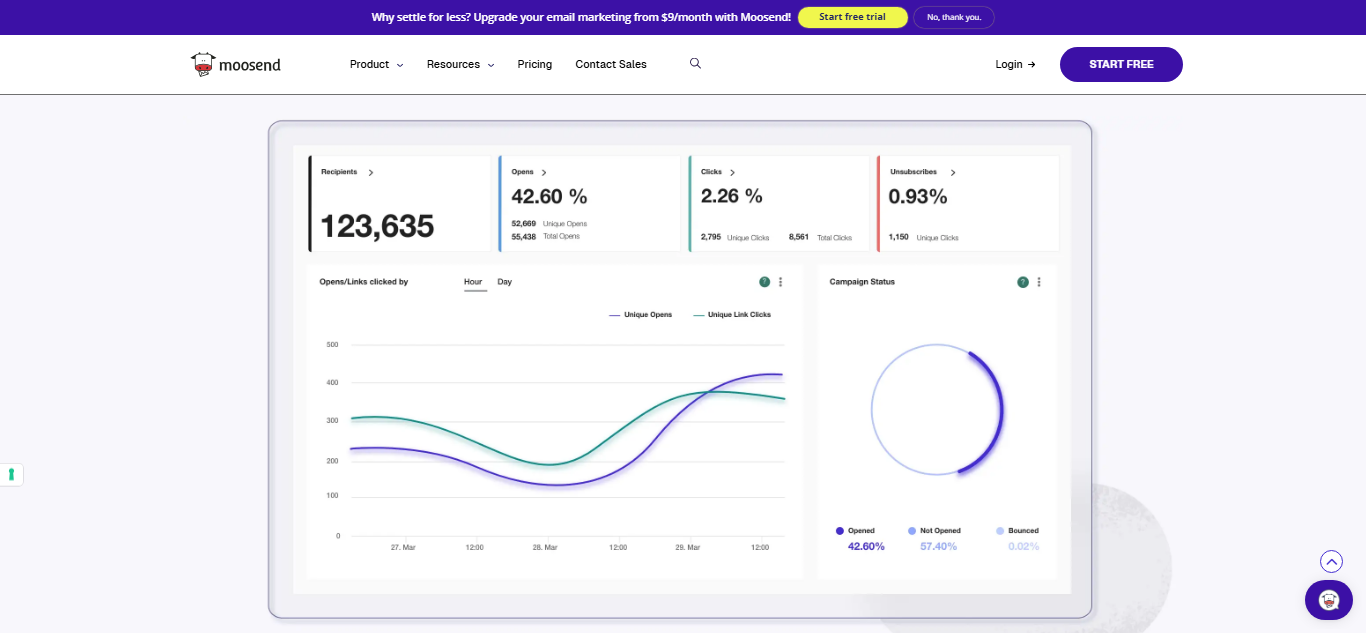Click the Moosend cow logo
Image resolution: width=1366 pixels, height=633 pixels.
point(204,65)
